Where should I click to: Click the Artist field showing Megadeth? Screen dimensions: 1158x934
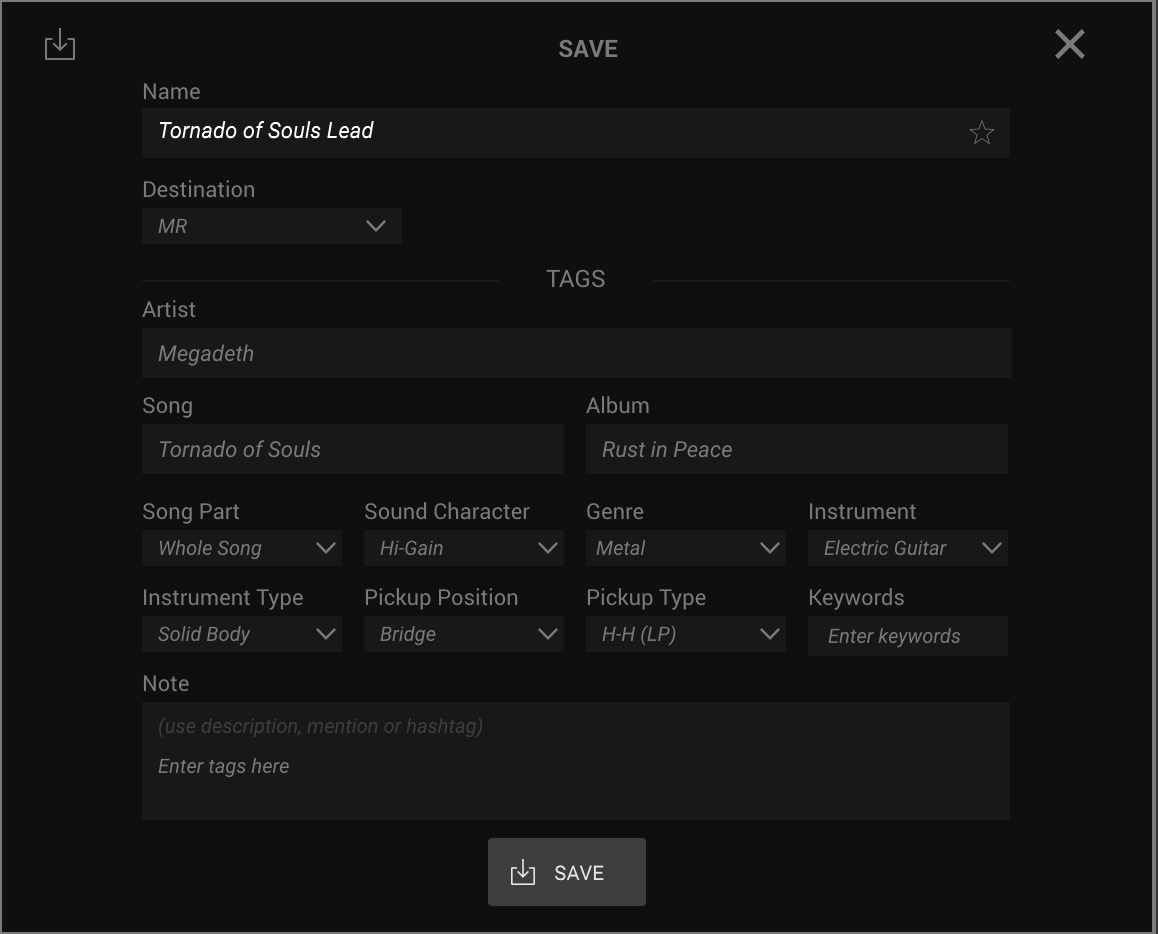tap(576, 353)
